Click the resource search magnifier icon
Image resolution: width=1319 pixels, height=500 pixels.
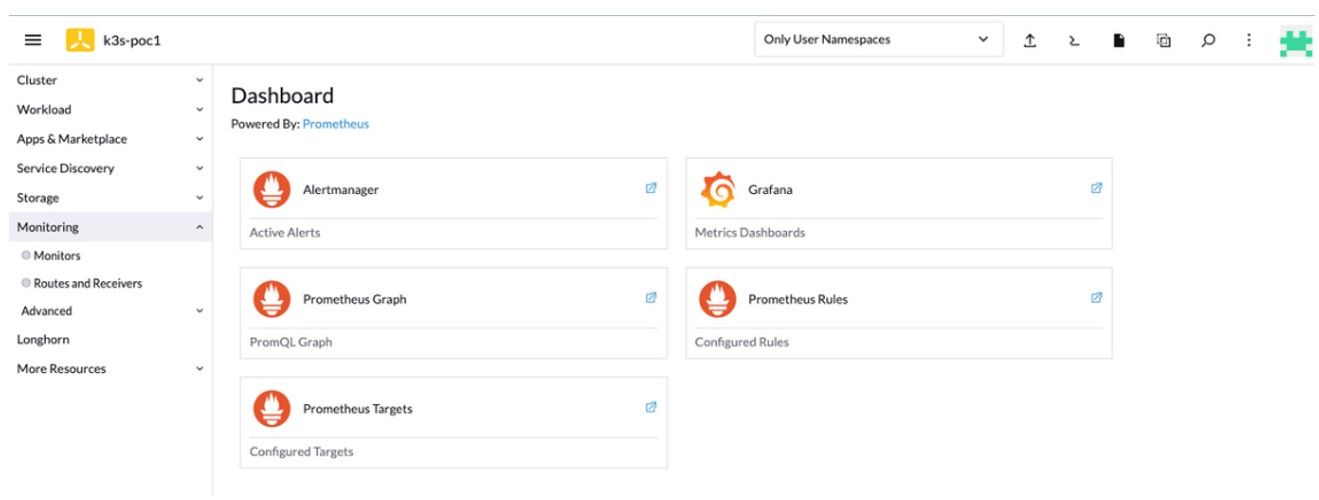coord(1208,40)
